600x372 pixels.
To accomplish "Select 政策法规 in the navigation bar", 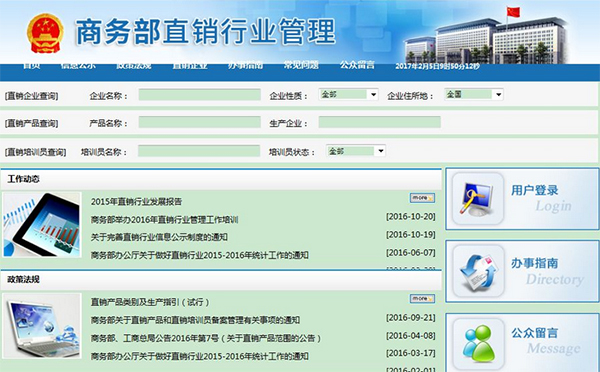I will 134,65.
